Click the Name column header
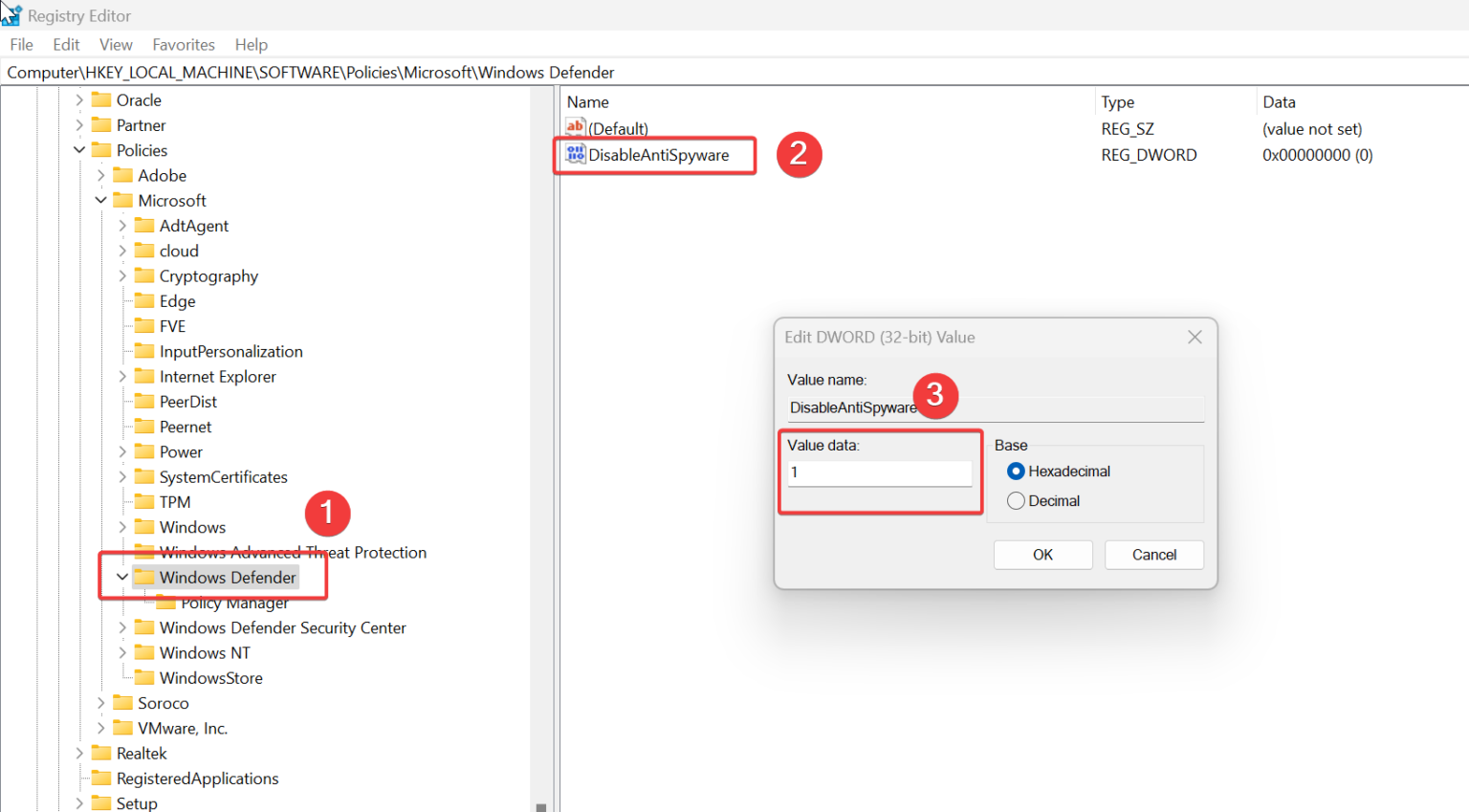Screen dimensions: 1469x812 coord(588,102)
